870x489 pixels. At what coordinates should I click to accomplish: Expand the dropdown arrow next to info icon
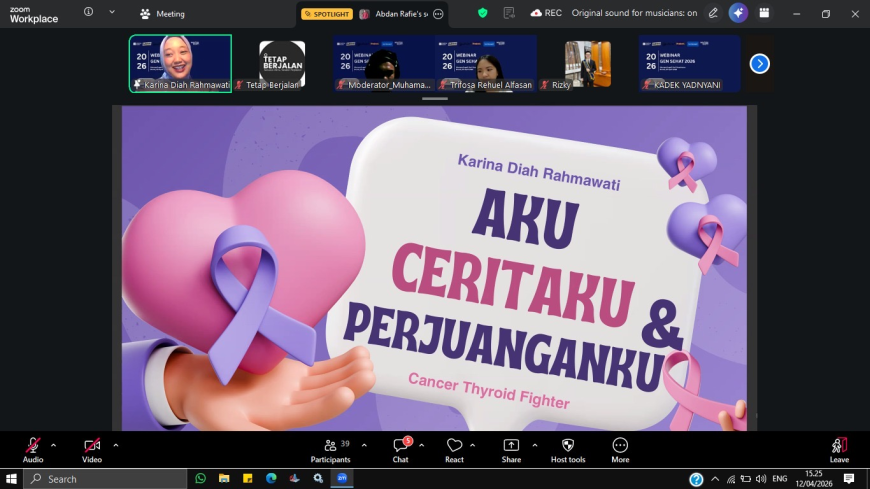coord(112,12)
